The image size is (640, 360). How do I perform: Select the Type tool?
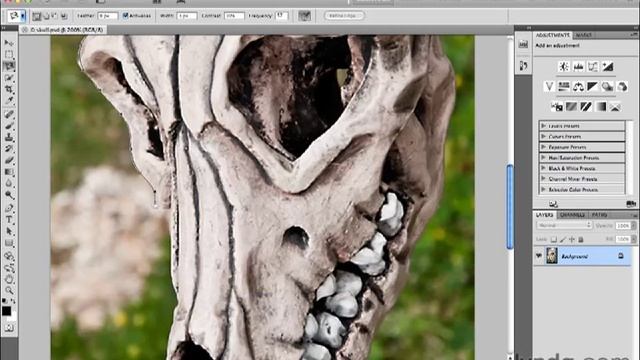click(9, 220)
